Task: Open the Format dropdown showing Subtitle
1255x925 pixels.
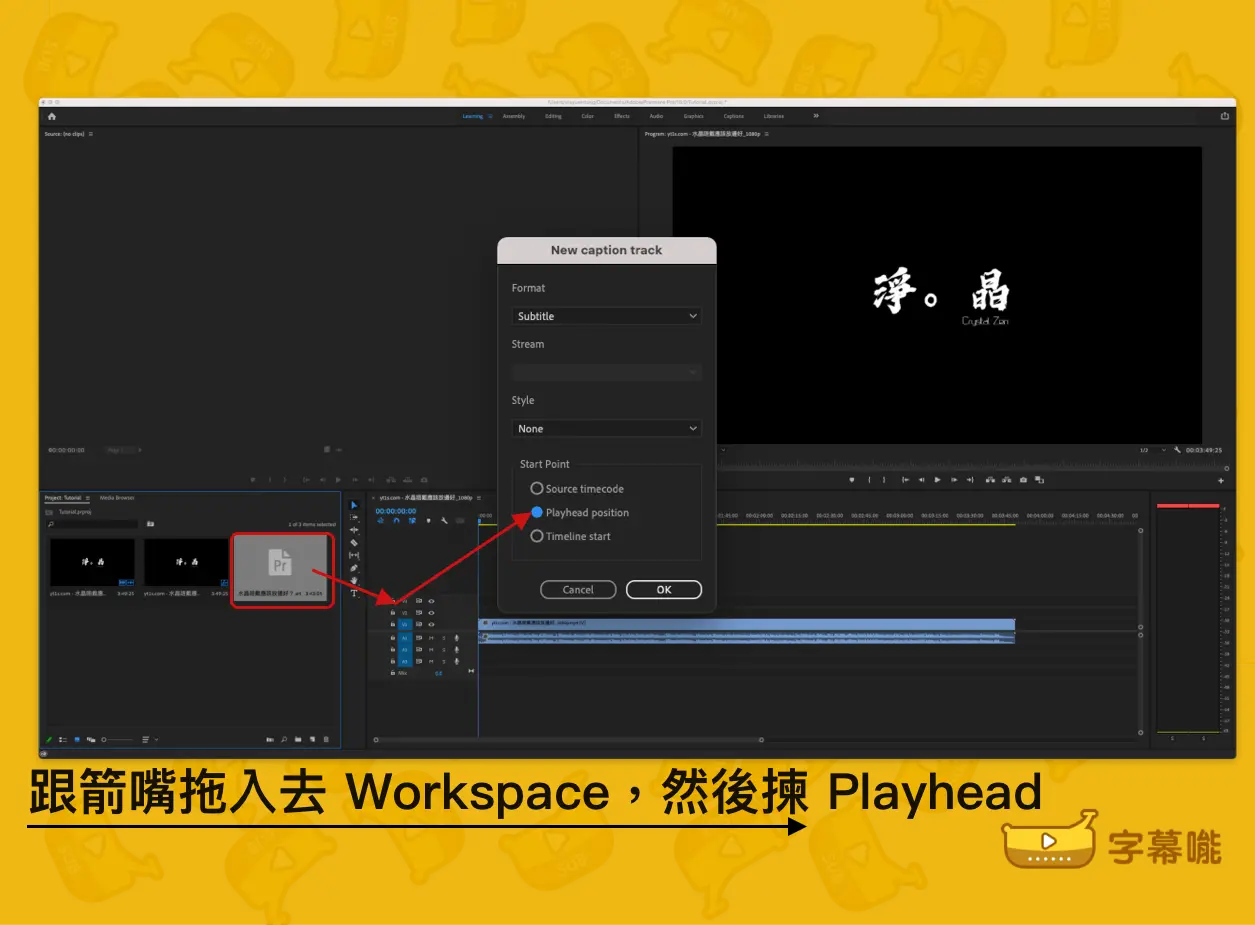Action: pos(606,316)
